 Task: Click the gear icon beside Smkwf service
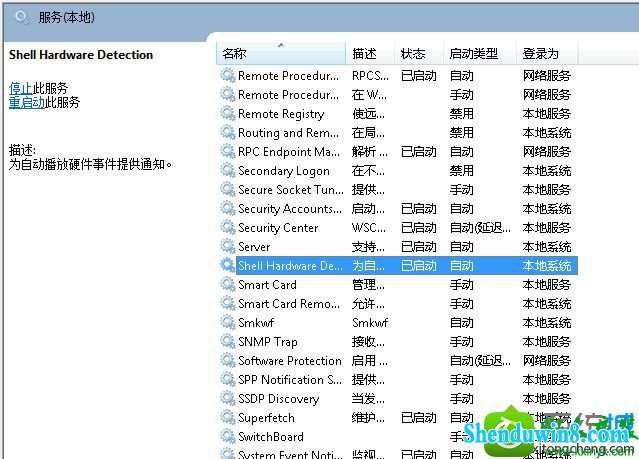[228, 322]
